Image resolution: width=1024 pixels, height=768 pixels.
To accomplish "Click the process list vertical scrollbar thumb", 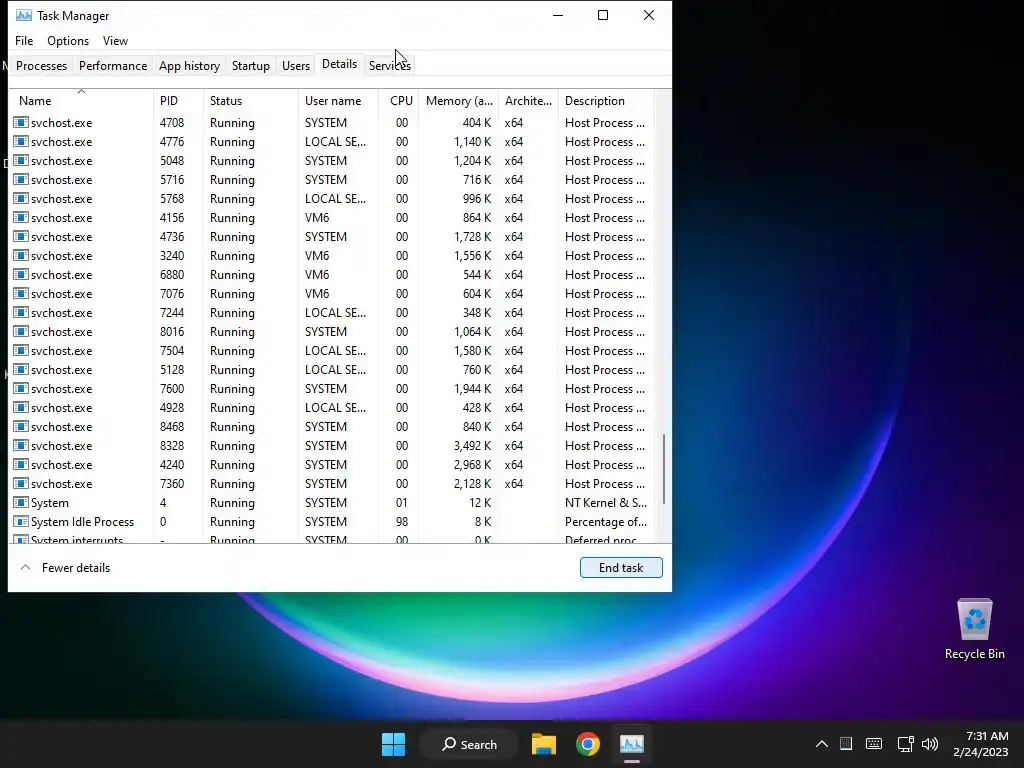I will [x=664, y=469].
